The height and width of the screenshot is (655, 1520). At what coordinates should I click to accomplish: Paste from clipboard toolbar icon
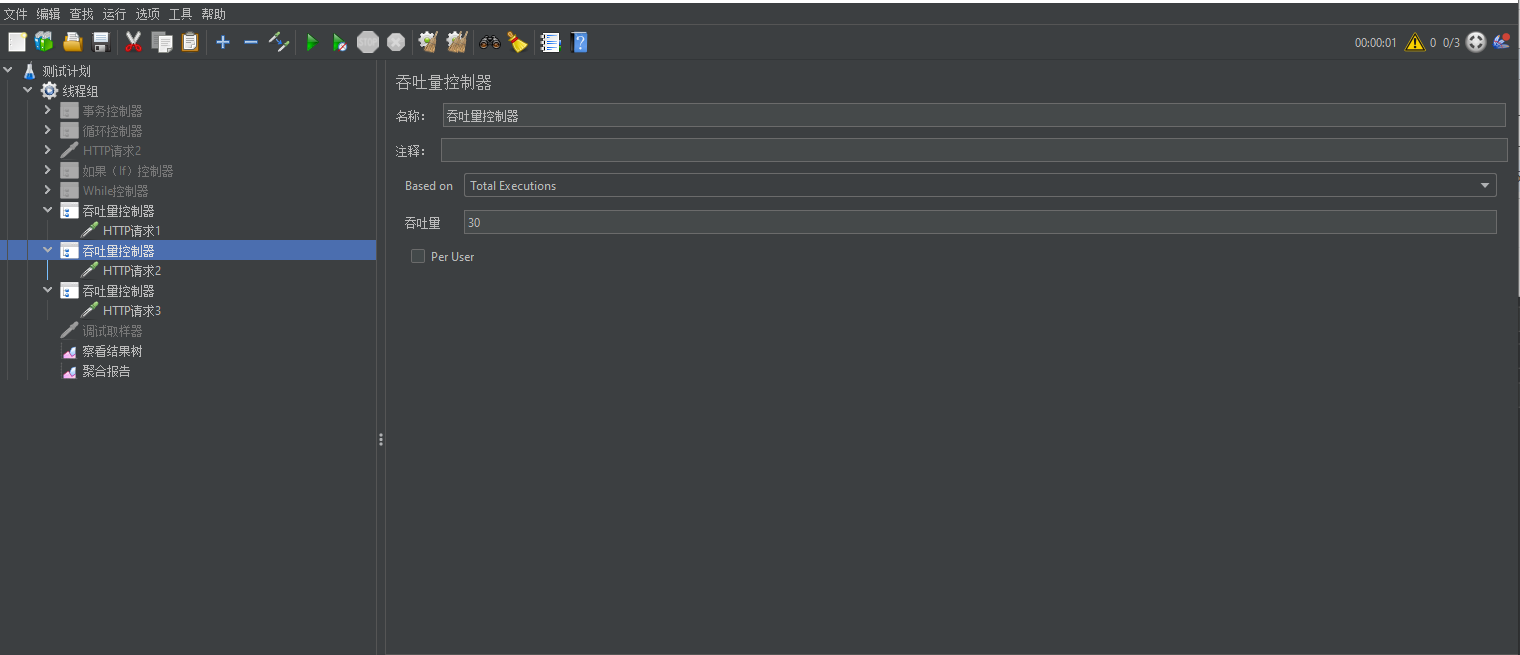point(190,42)
